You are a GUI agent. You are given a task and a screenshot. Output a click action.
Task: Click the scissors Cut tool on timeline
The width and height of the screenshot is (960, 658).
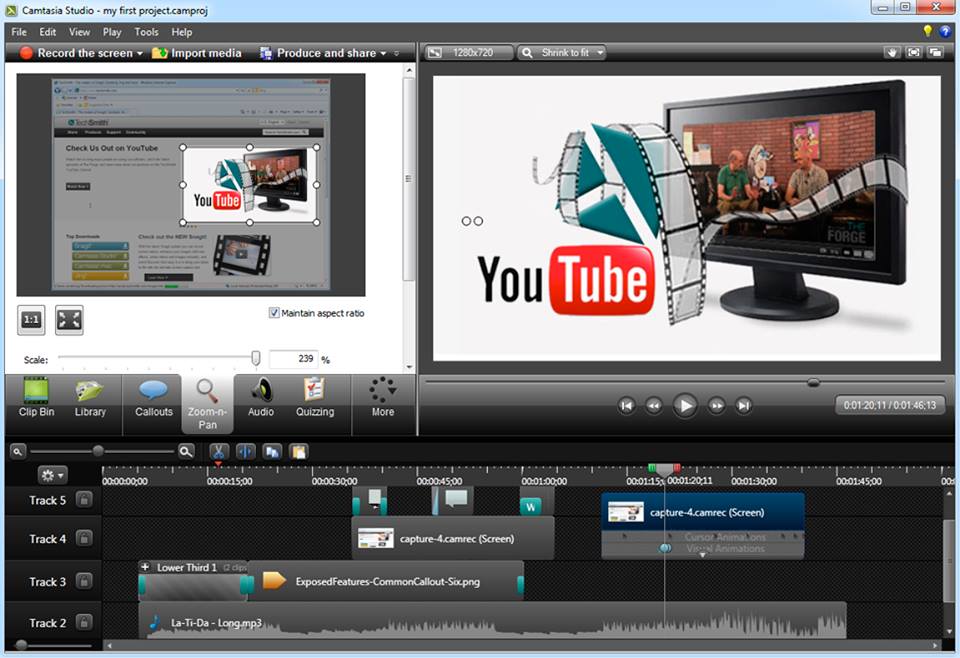pos(218,451)
